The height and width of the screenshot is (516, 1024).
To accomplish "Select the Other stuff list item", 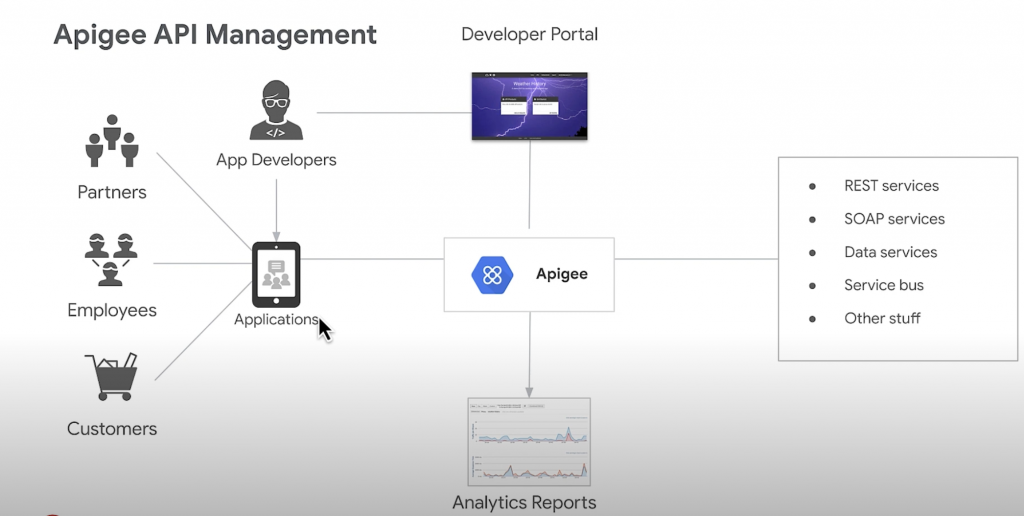I will [x=882, y=318].
